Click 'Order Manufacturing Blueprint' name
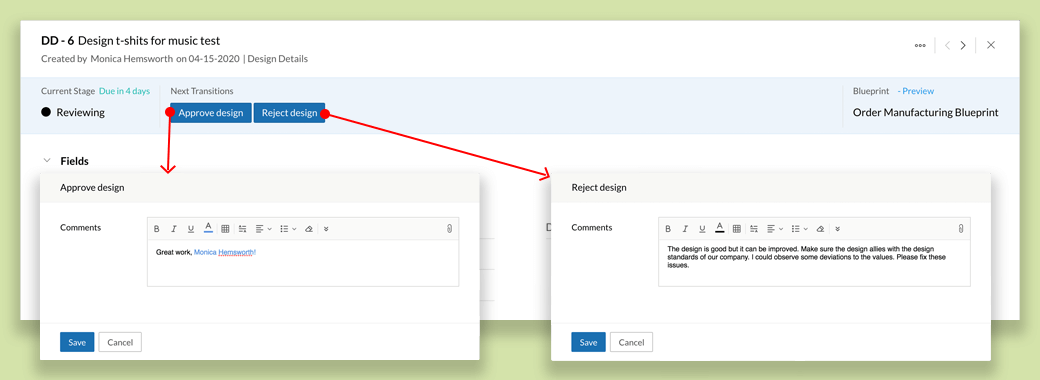1040x380 pixels. (x=925, y=113)
